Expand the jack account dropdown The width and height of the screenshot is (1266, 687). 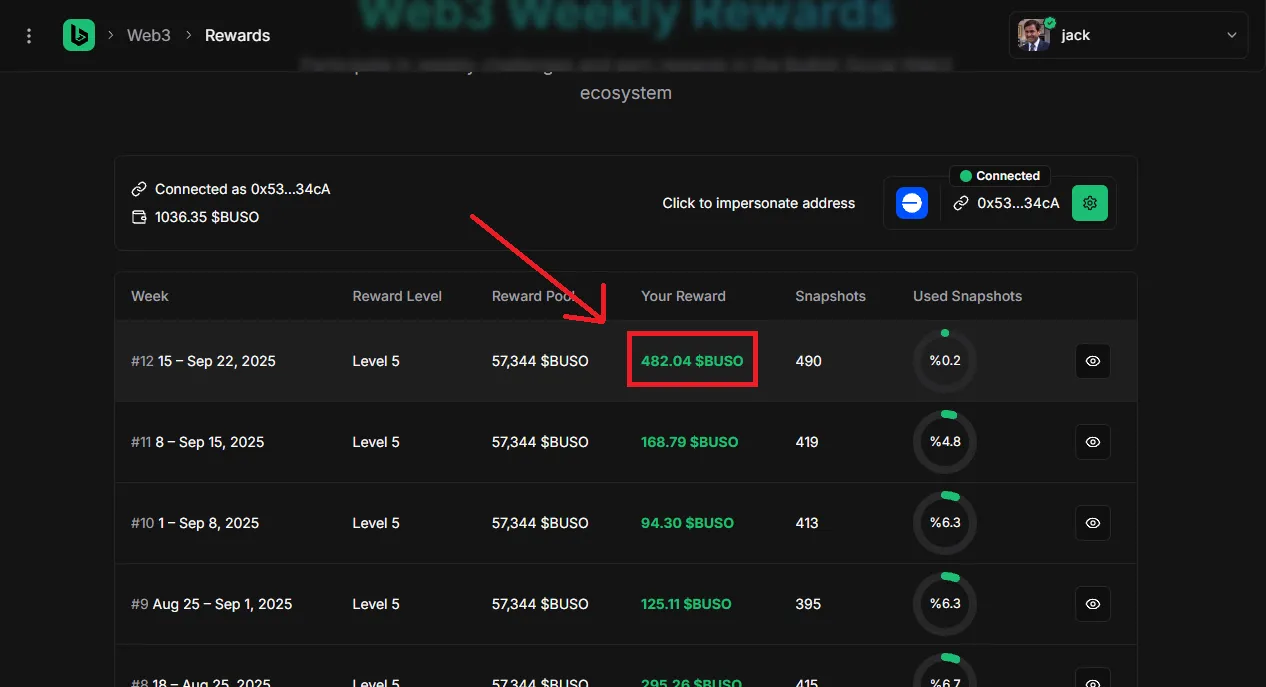click(x=1232, y=35)
